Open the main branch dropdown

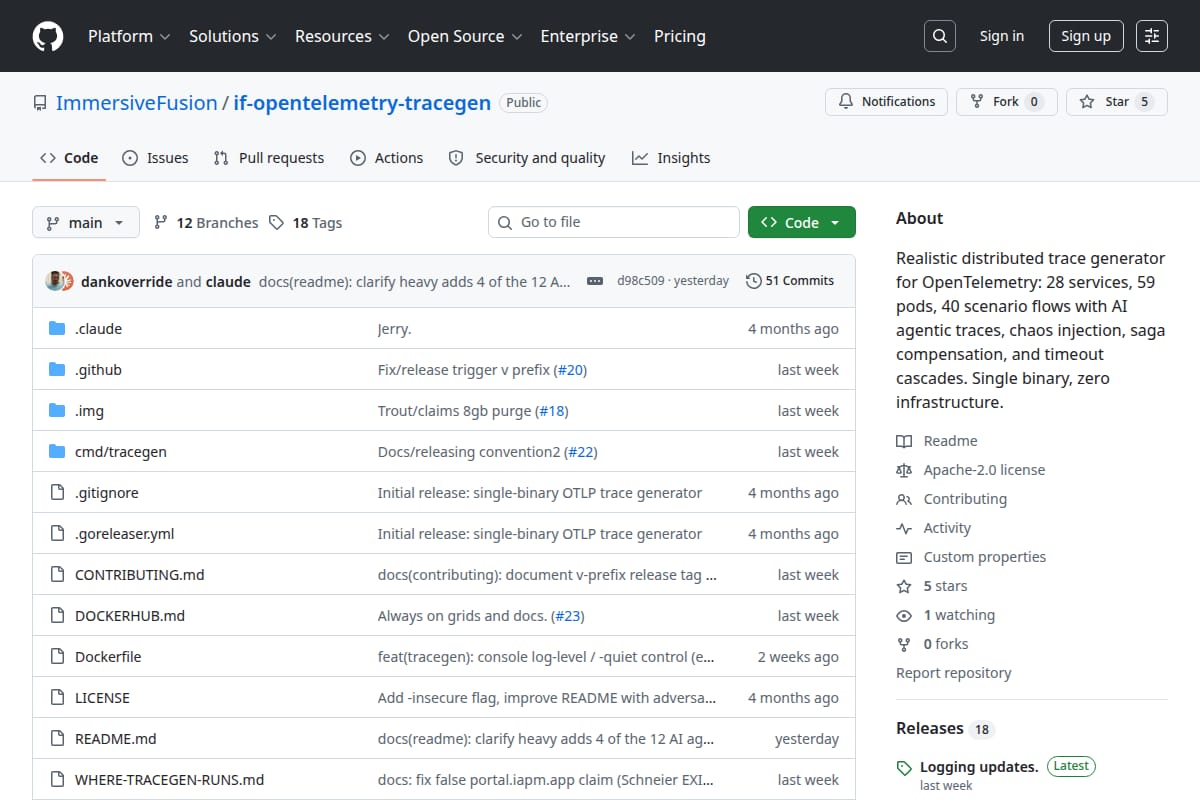click(85, 223)
